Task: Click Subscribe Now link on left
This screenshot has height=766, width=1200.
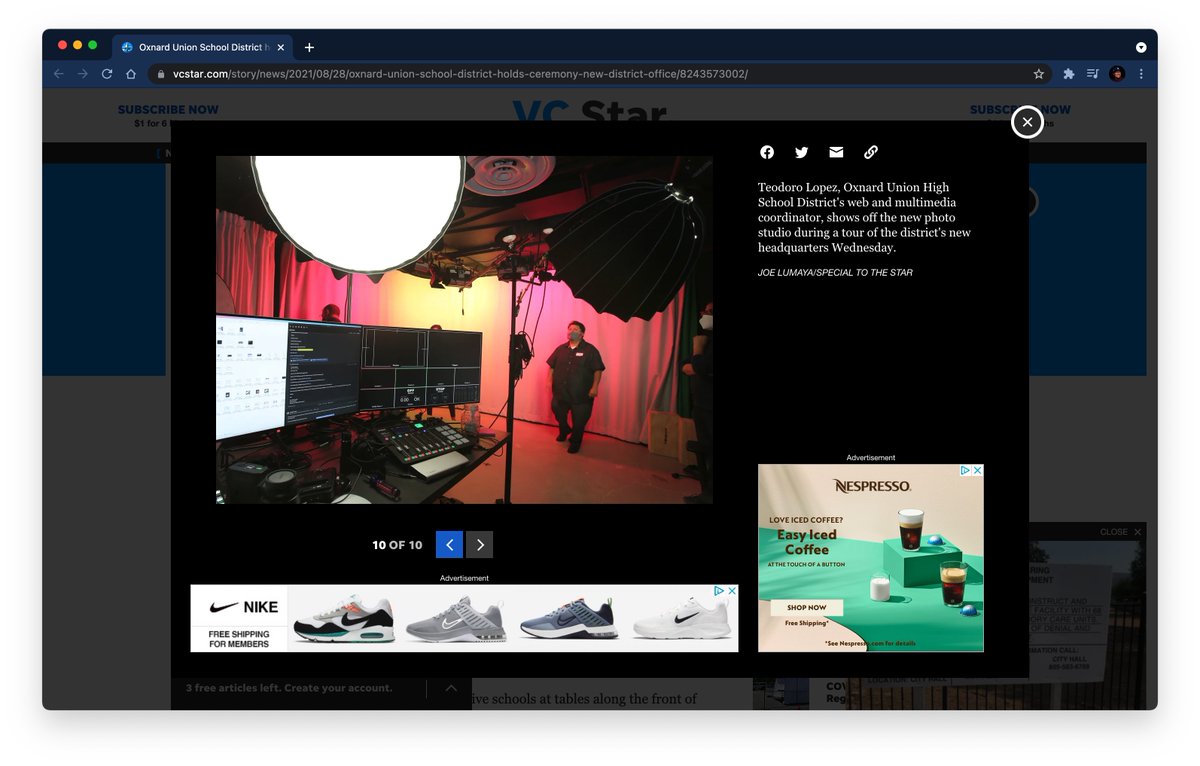Action: [168, 110]
